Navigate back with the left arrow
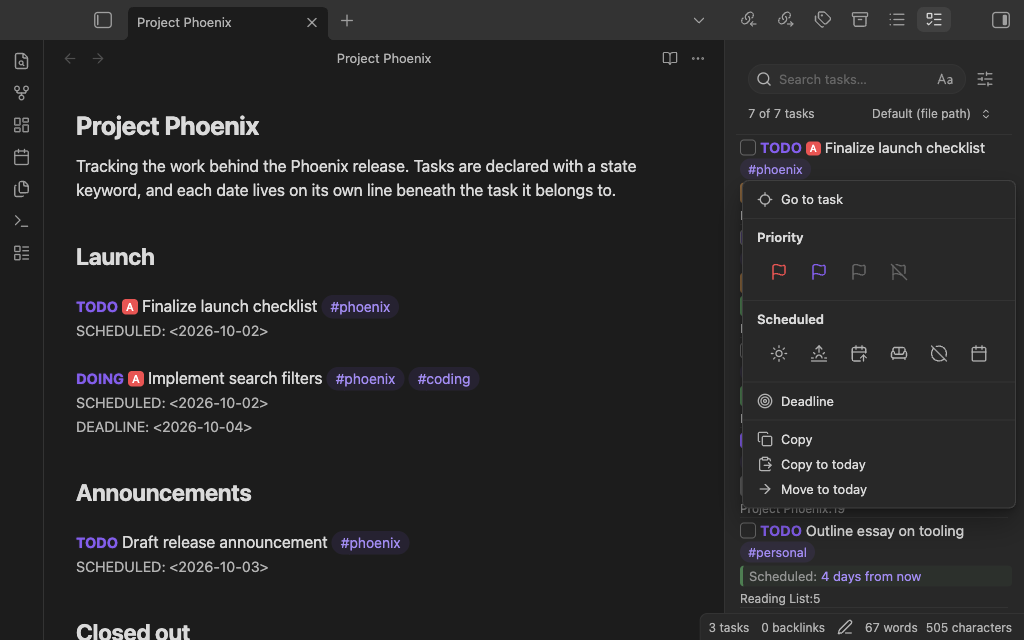Viewport: 1024px width, 640px height. click(70, 59)
